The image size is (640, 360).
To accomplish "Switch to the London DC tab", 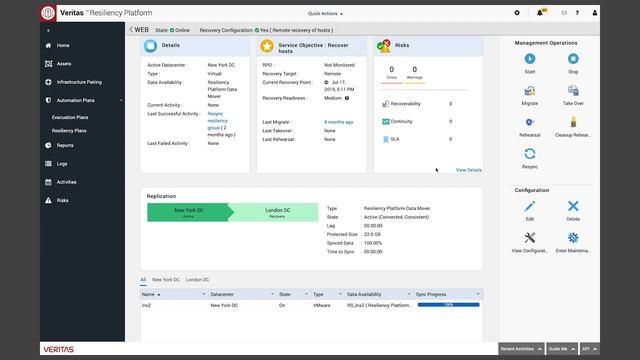I will 197,280.
